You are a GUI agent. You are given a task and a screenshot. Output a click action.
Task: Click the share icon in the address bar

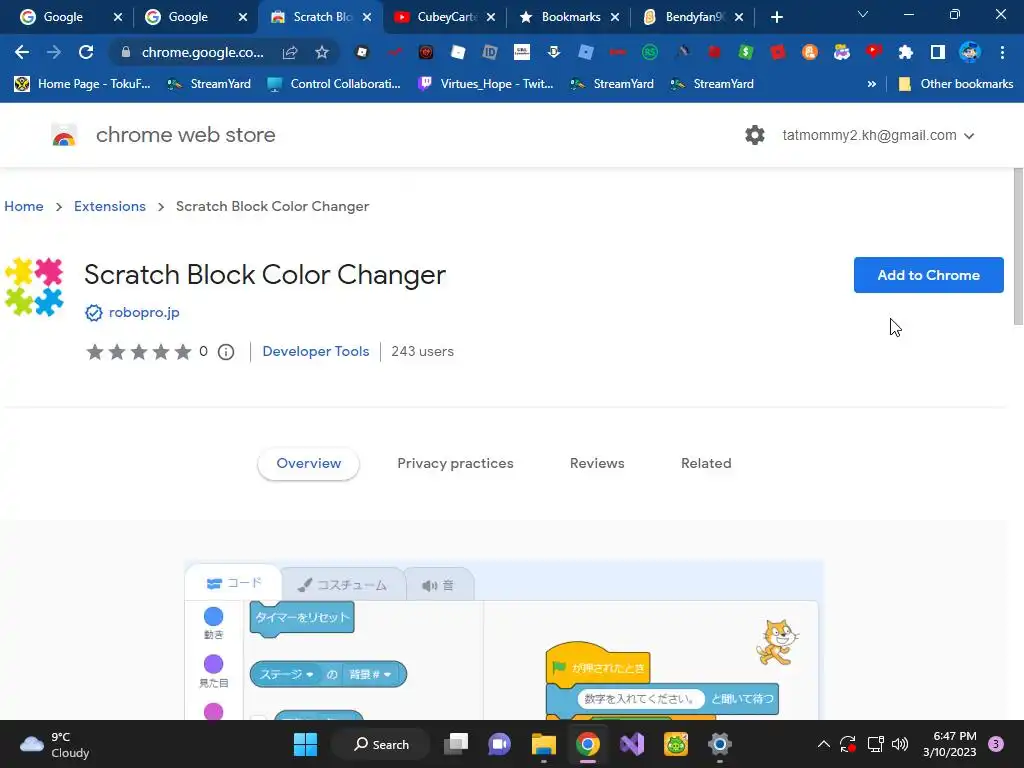tap(290, 52)
